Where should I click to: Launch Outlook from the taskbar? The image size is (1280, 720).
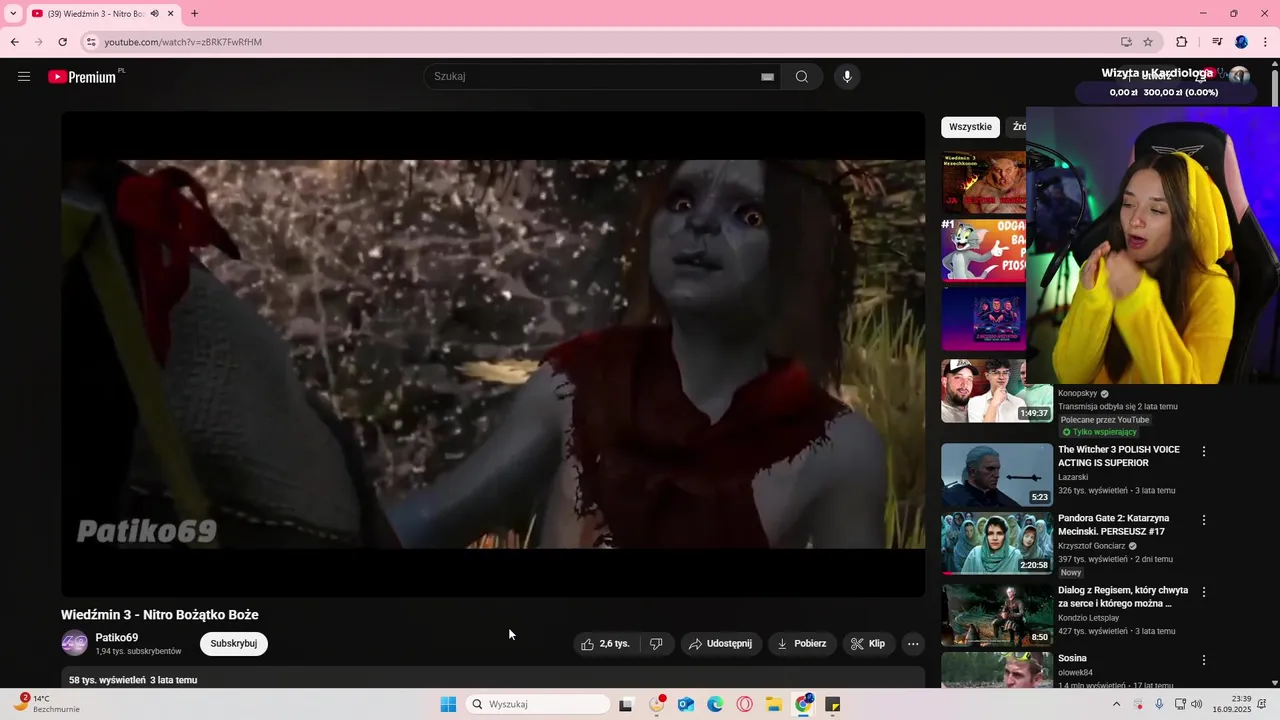coord(686,704)
